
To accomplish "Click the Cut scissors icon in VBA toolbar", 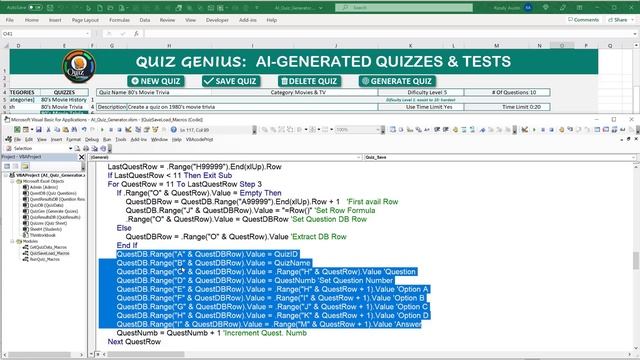I will point(48,129).
